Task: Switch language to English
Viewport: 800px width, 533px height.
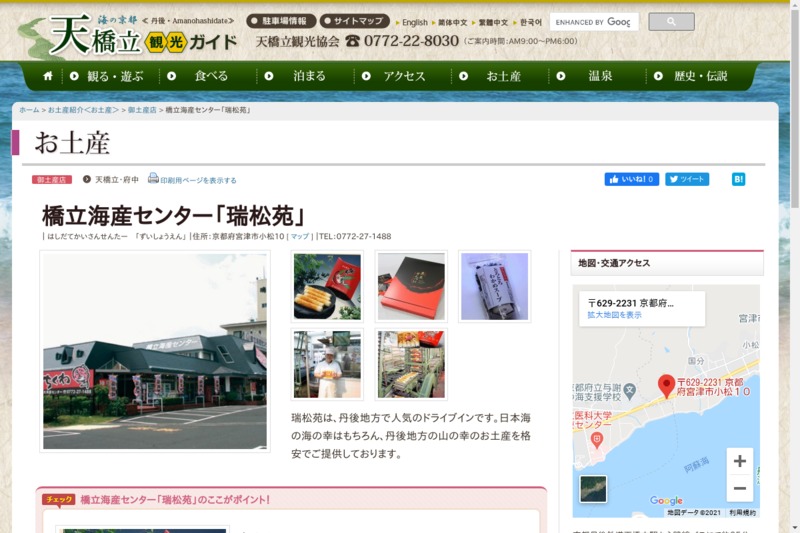Action: (x=412, y=22)
